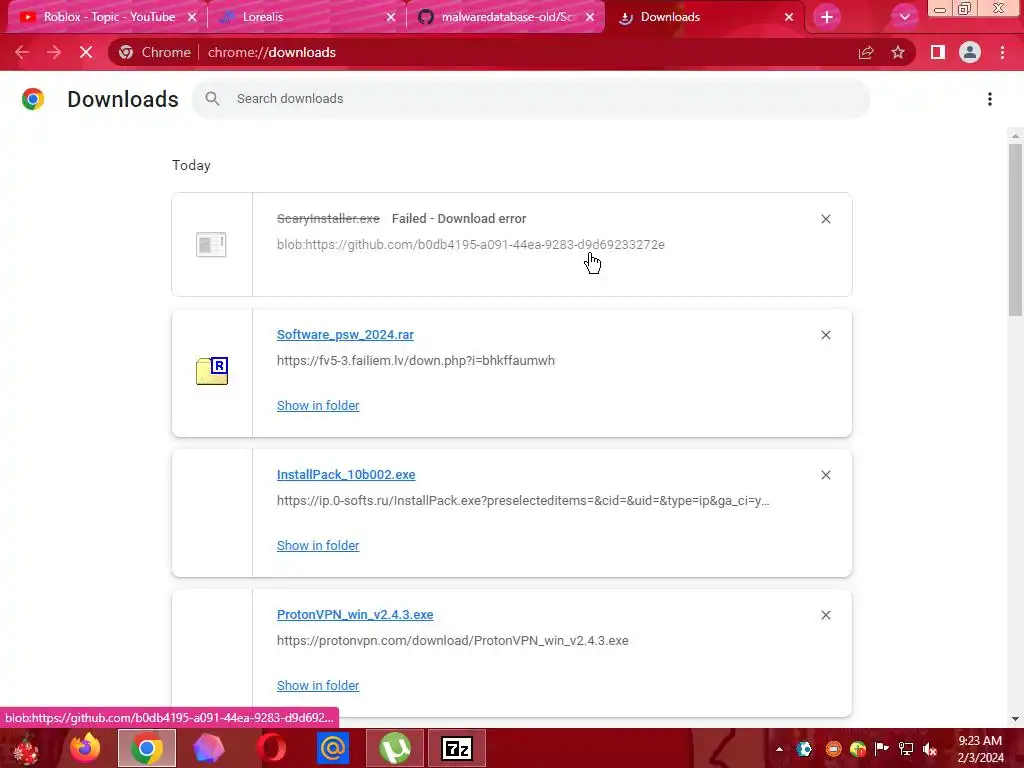Close the Lorealis tab
The image size is (1024, 768).
391,18
